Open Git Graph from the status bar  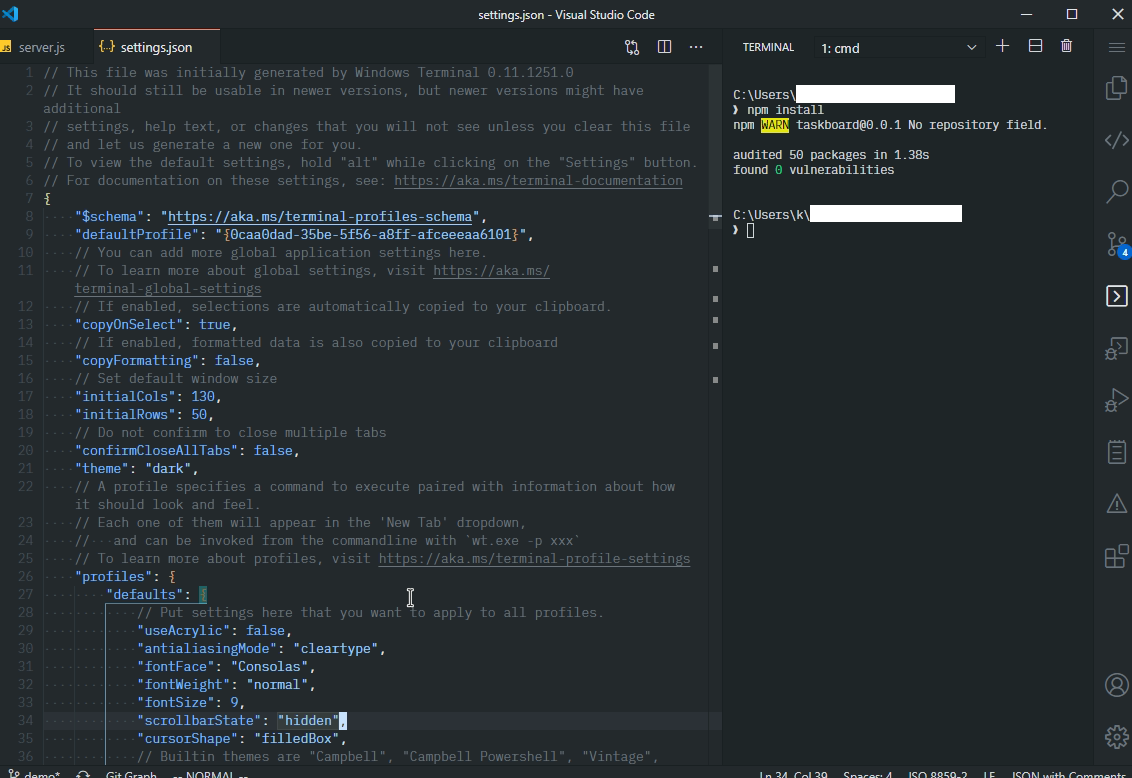click(130, 774)
